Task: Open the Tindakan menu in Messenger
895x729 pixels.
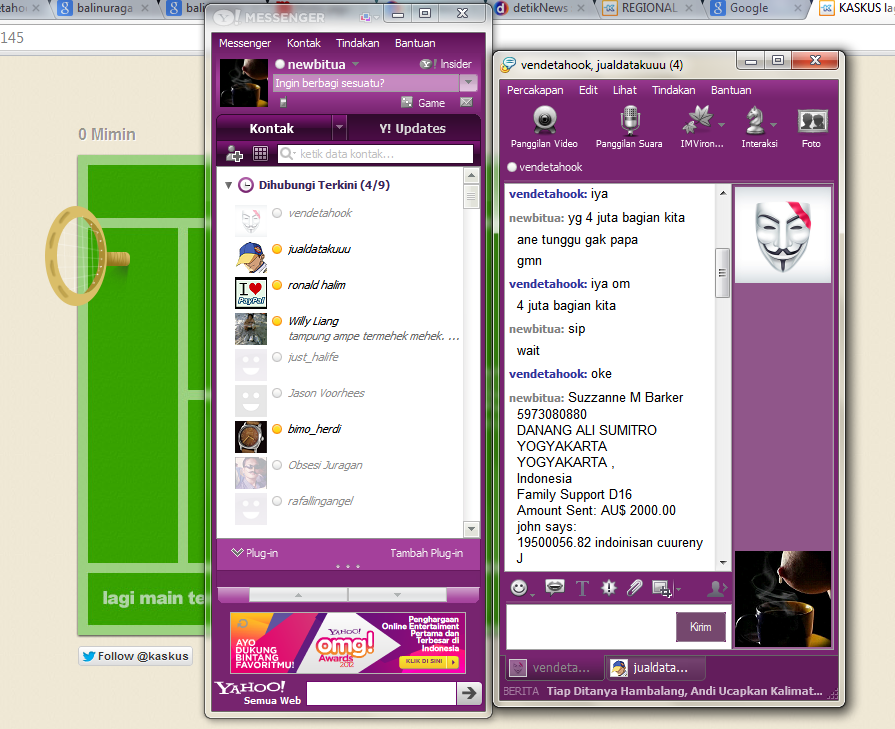Action: [358, 43]
